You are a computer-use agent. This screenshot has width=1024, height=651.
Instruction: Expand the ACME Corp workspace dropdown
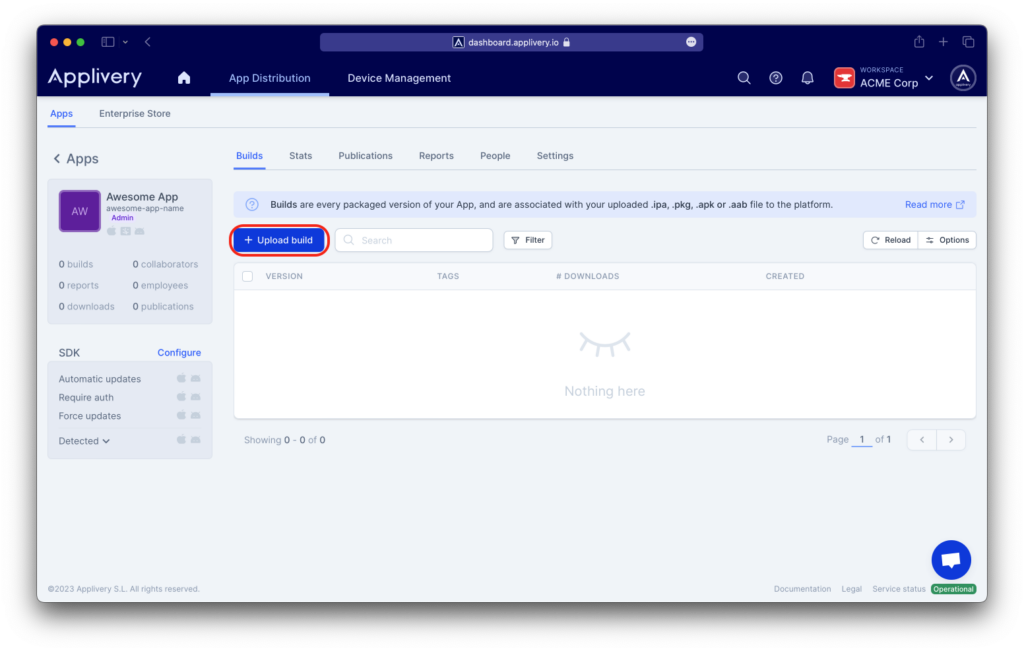pos(929,78)
